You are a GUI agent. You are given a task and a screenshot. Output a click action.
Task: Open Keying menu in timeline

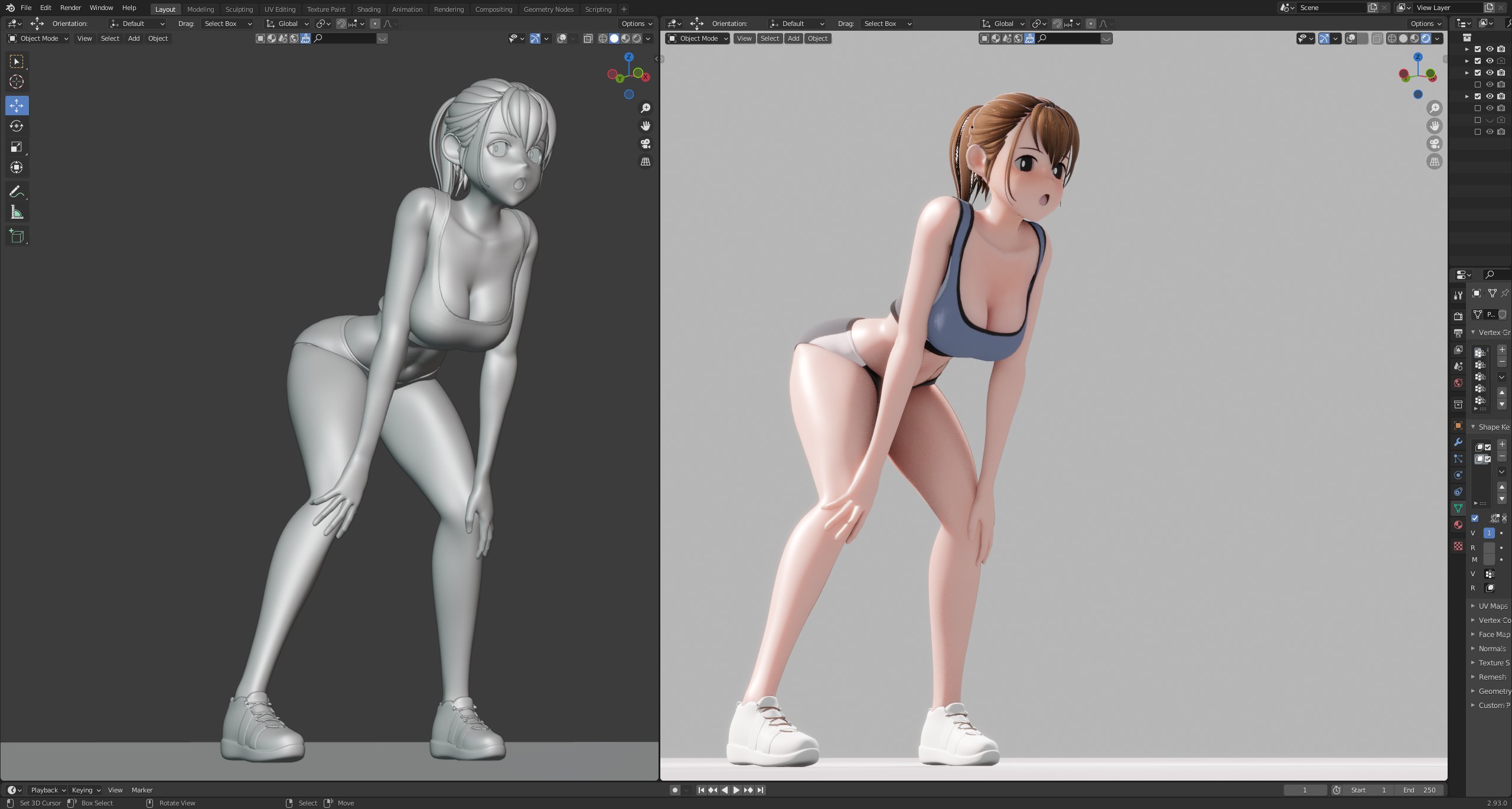click(x=85, y=790)
